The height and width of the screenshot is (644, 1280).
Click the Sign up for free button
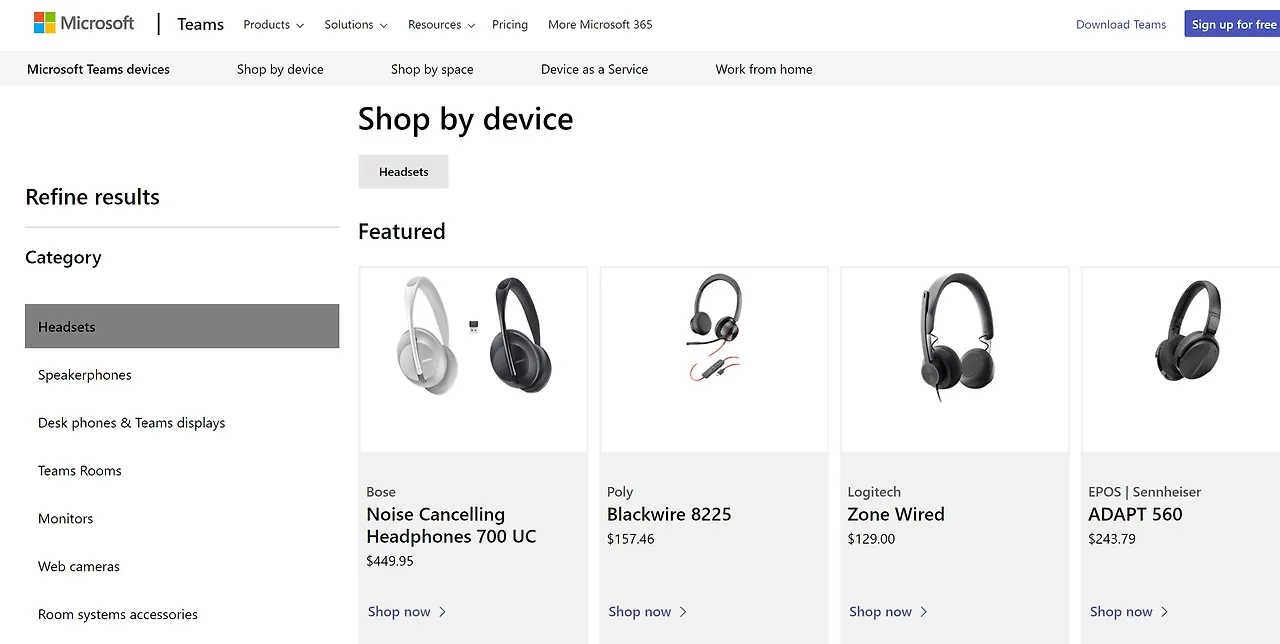(x=1233, y=25)
